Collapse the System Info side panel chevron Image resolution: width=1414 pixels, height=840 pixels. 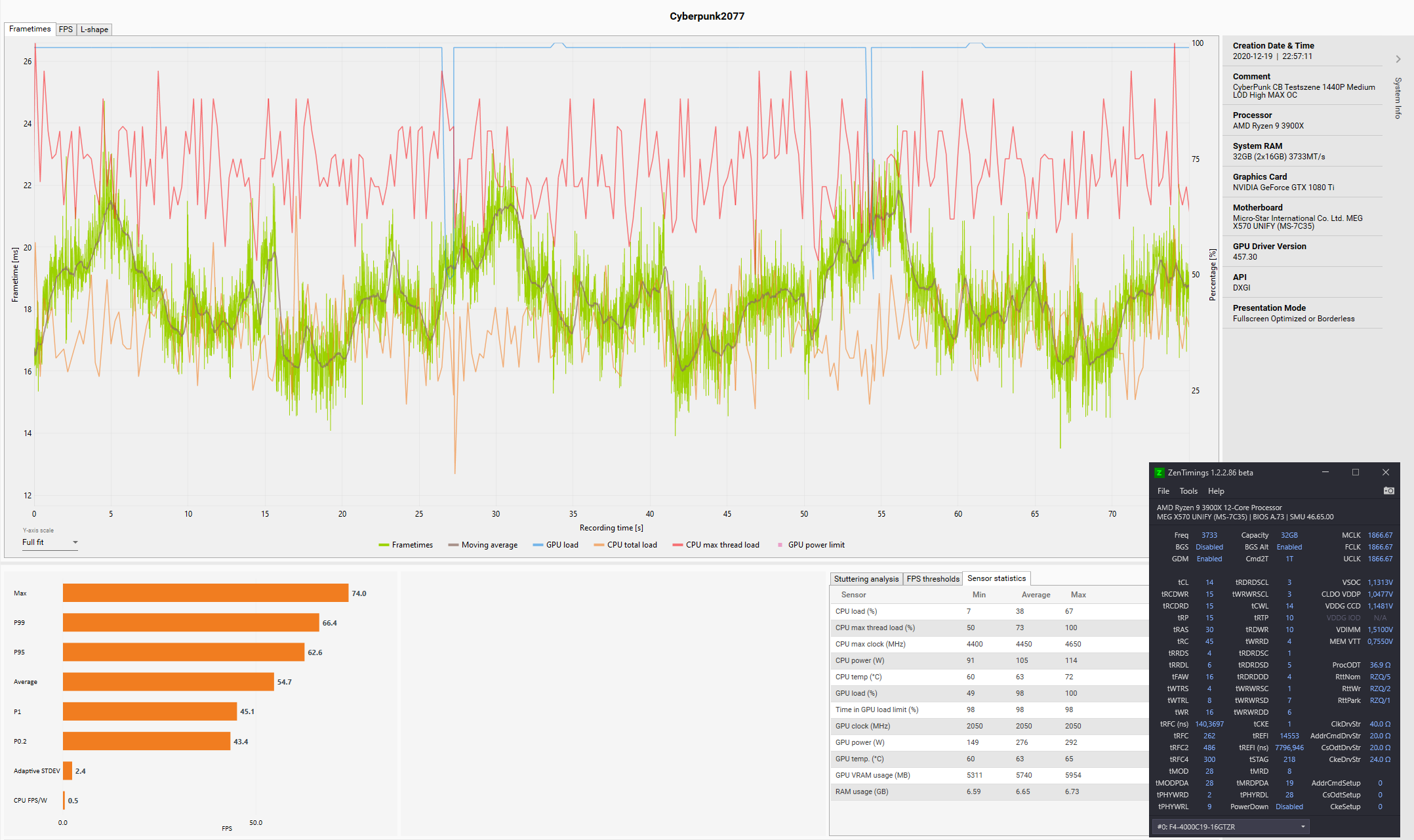[x=1398, y=59]
